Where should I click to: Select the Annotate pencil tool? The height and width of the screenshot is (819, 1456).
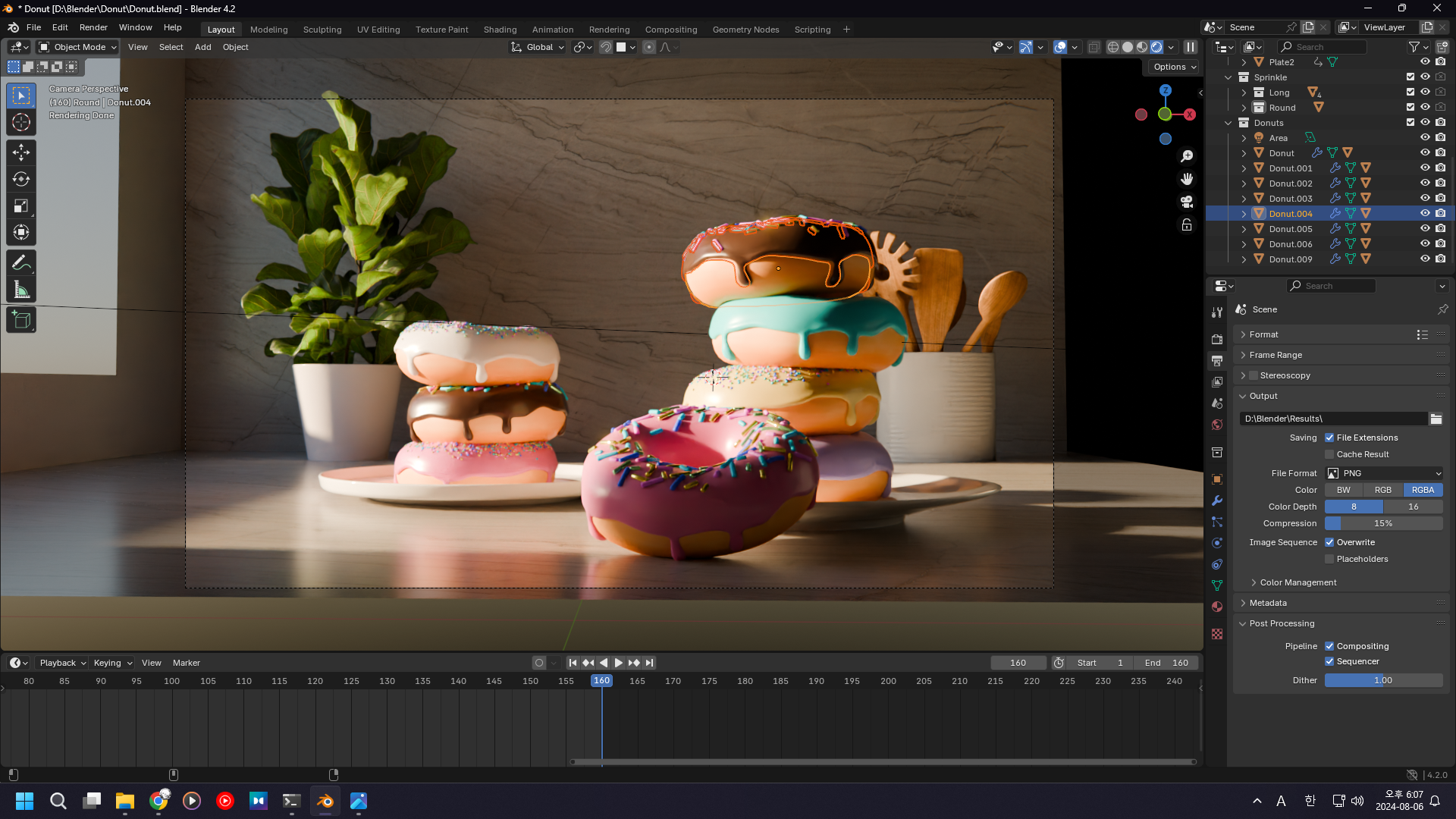click(21, 263)
